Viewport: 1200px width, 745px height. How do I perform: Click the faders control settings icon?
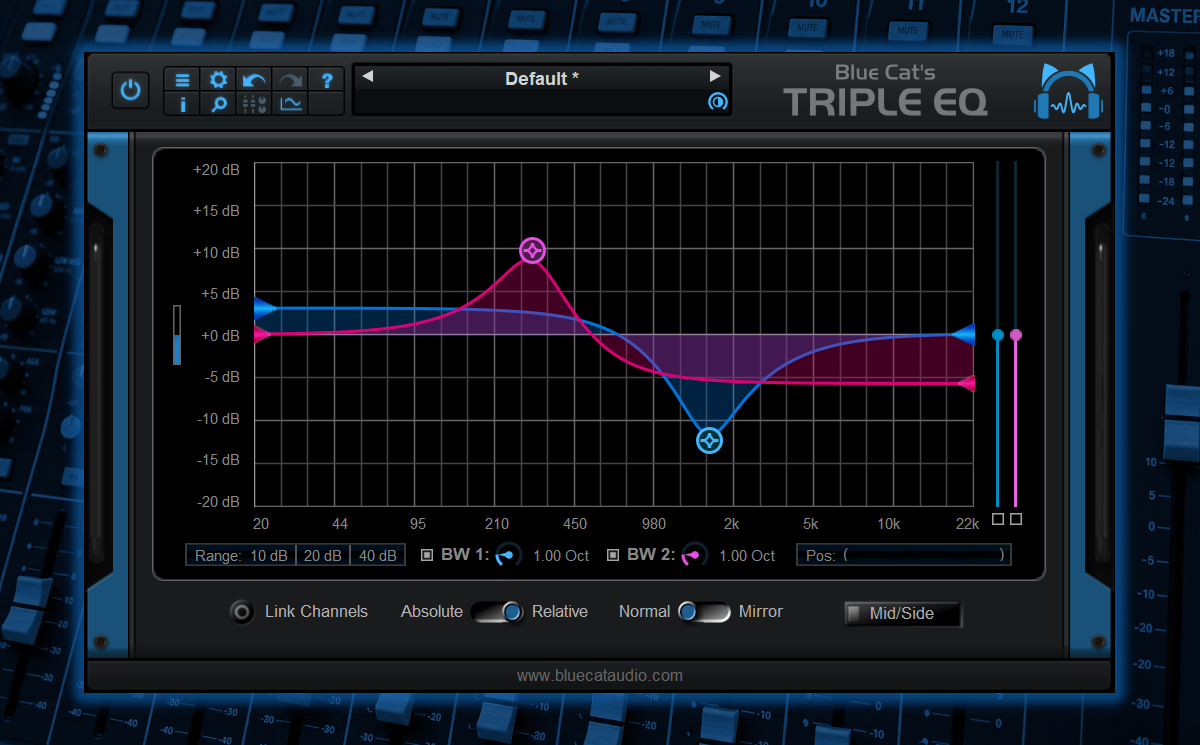[254, 103]
